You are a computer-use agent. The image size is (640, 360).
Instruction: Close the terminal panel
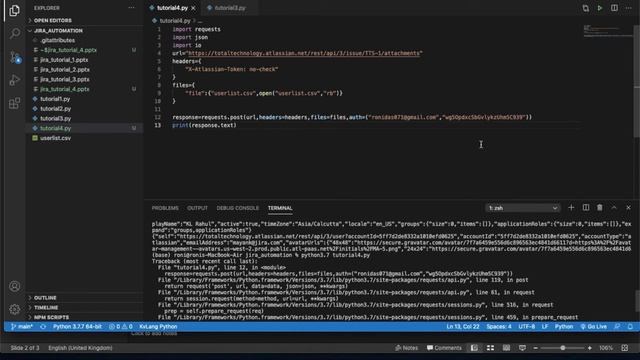point(628,208)
